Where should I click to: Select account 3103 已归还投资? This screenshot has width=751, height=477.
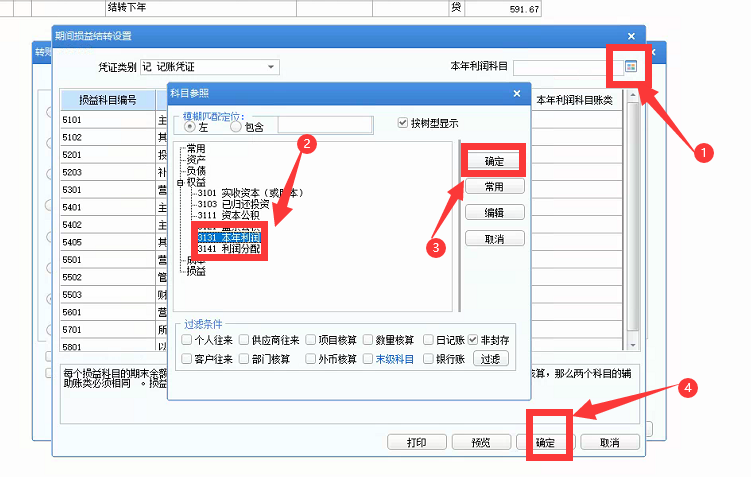pos(233,204)
